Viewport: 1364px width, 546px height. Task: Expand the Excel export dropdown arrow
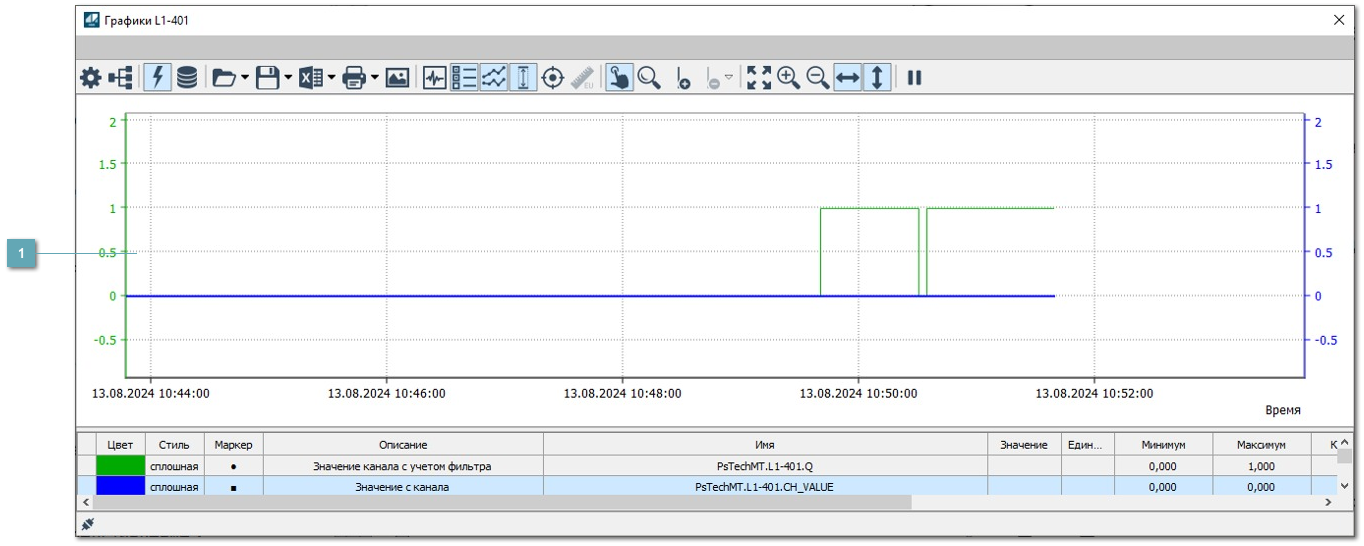[331, 78]
